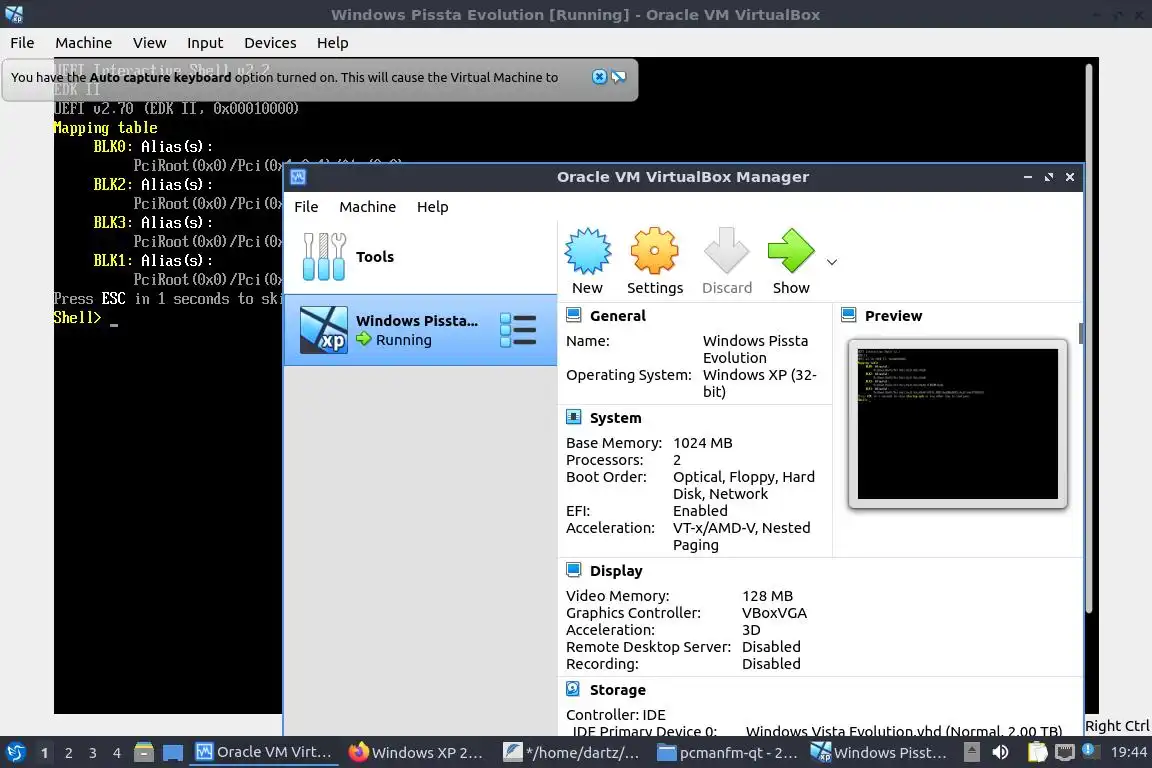This screenshot has width=1152, height=768.
Task: Switch to pcmanfm-qt taskbar entry
Action: tap(726, 753)
